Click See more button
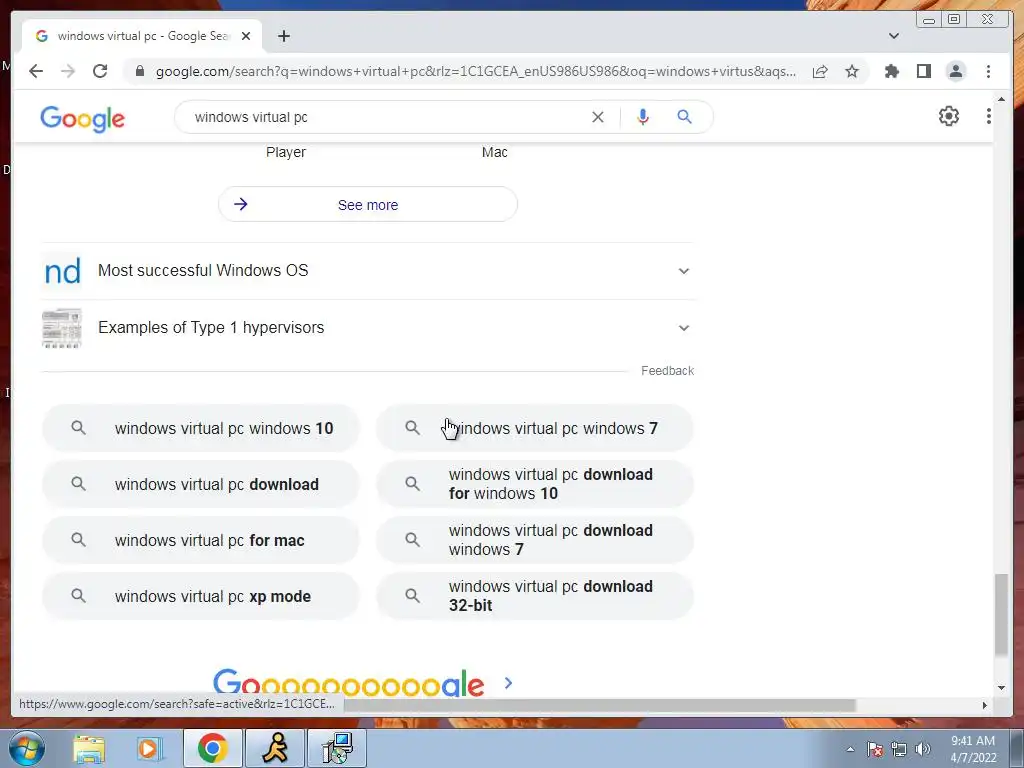1024x768 pixels. click(x=368, y=204)
